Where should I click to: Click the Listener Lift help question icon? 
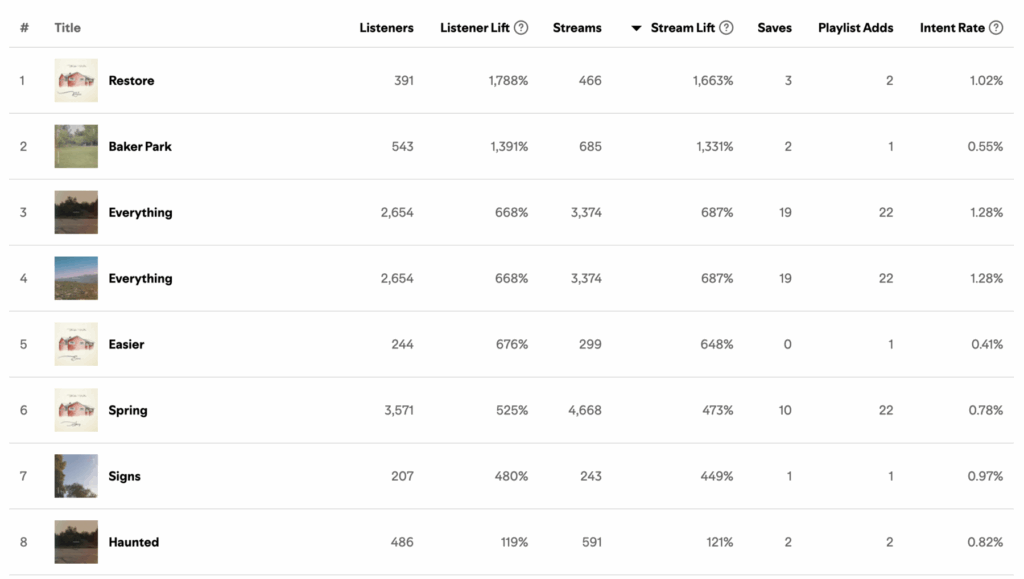[x=520, y=27]
